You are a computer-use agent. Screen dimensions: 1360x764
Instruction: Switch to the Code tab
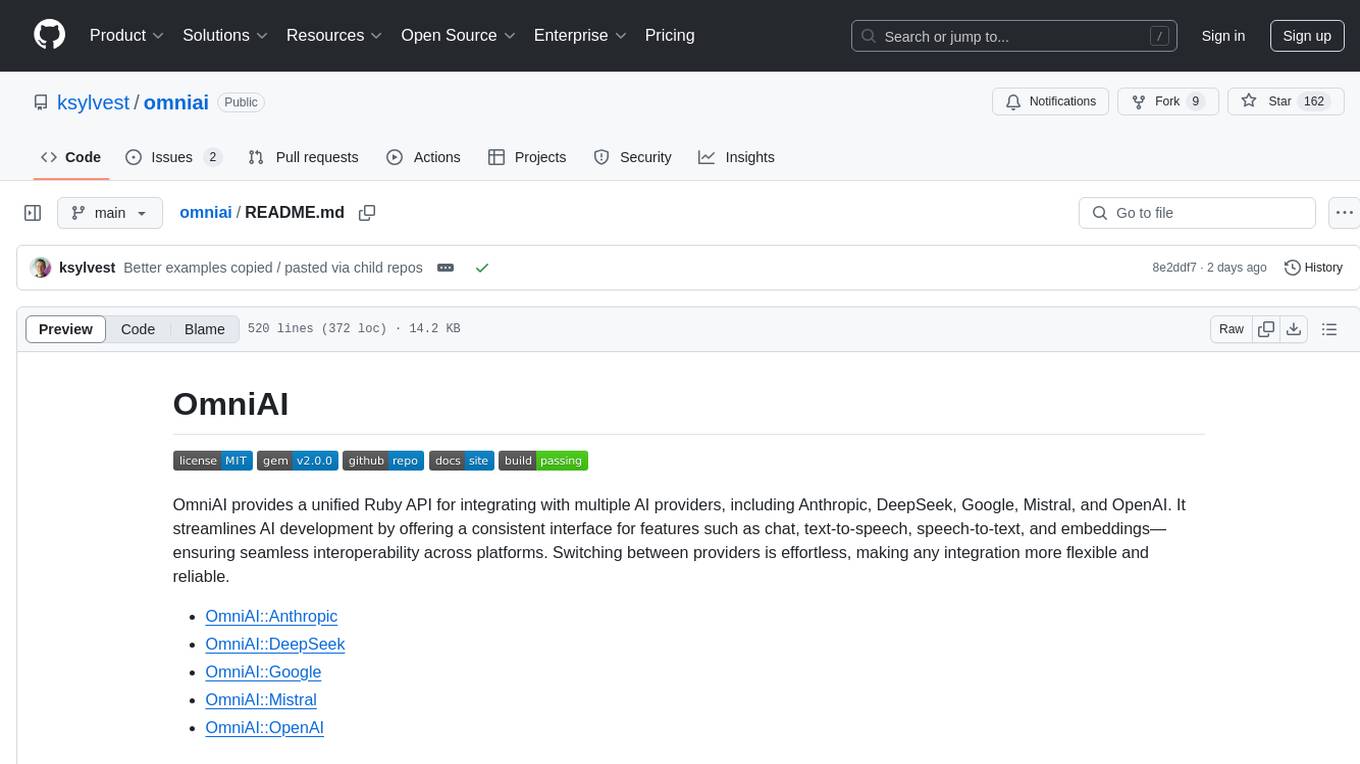pos(70,157)
